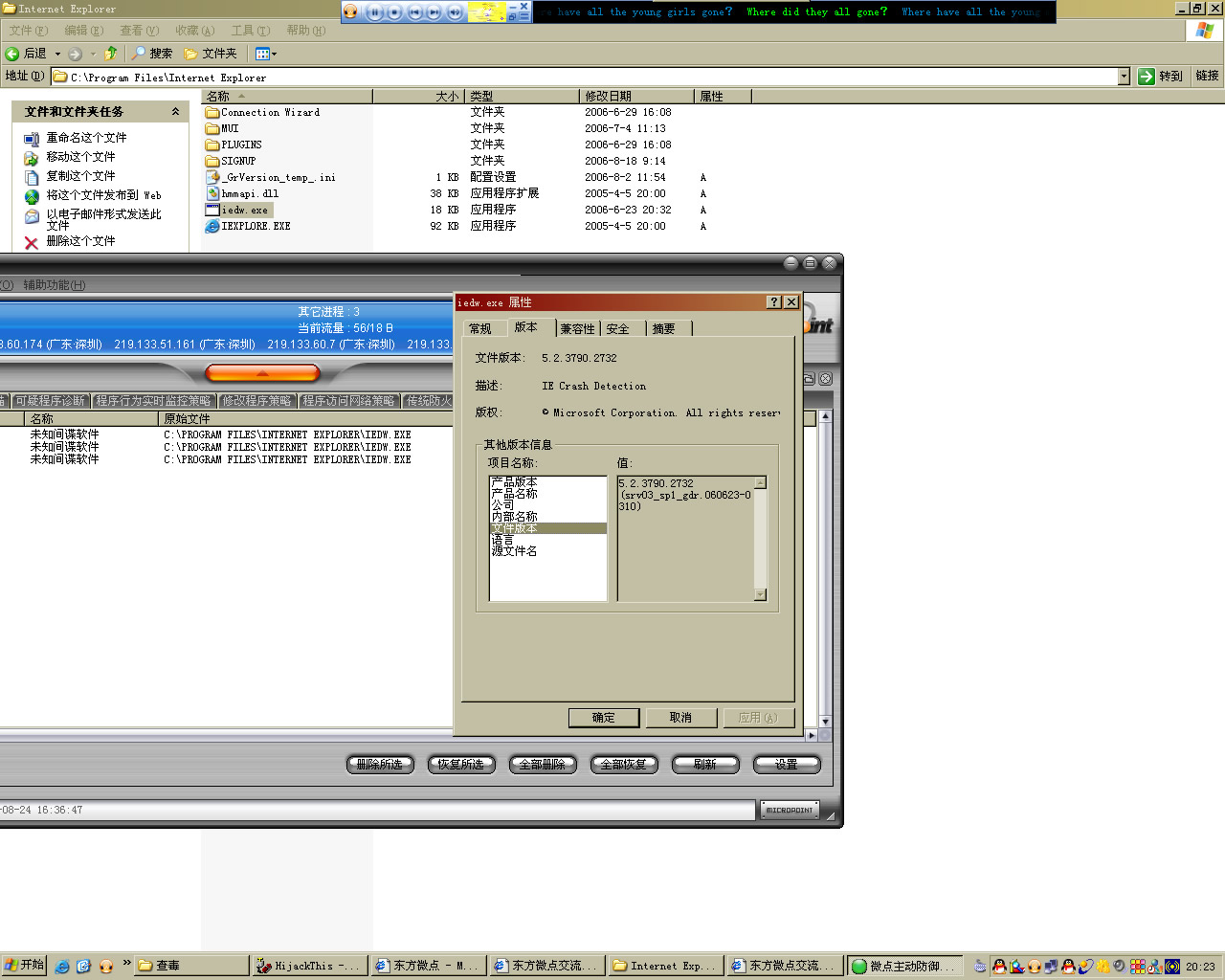
Task: Pause playback in the mini media player
Action: [374, 12]
